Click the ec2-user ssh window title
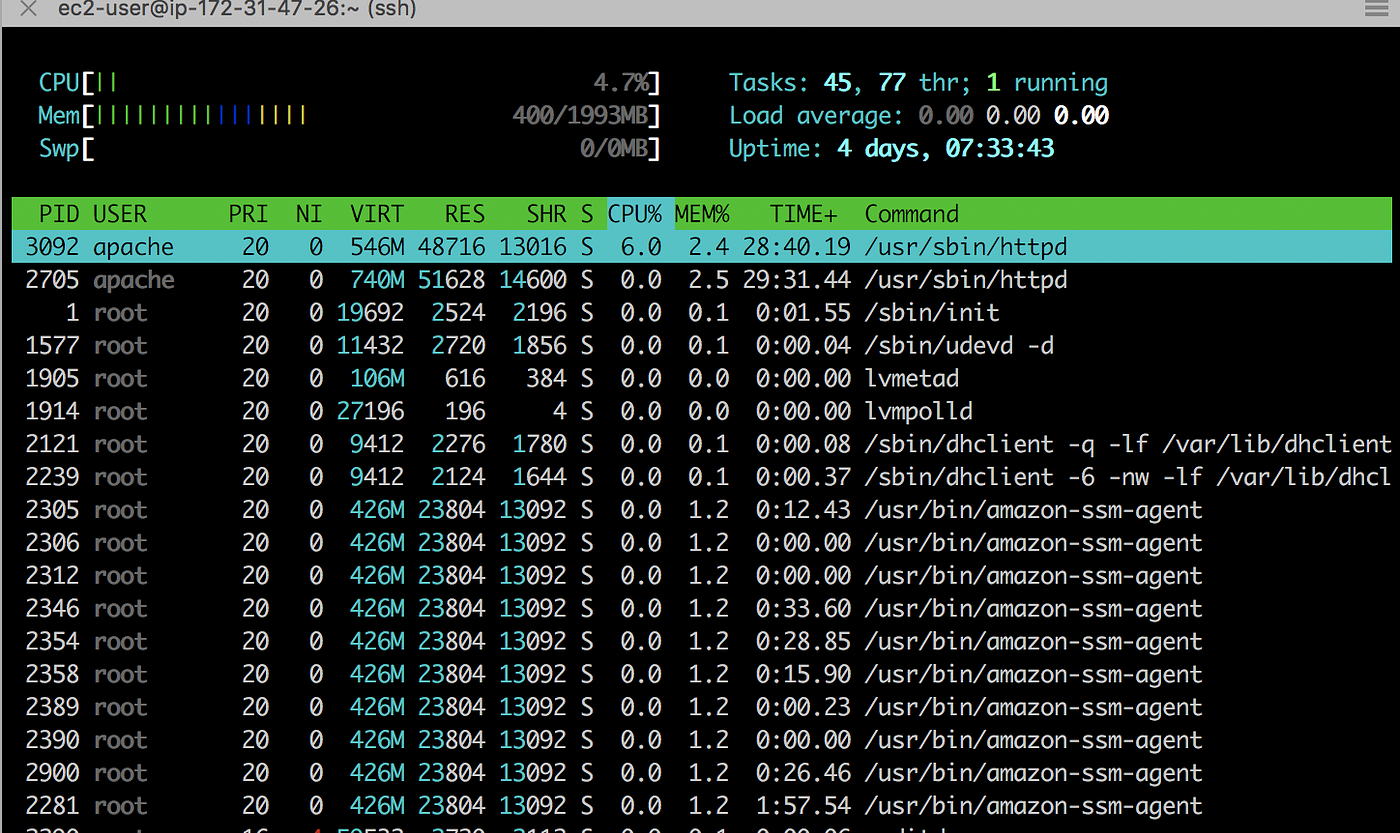Viewport: 1400px width, 833px height. click(x=237, y=9)
